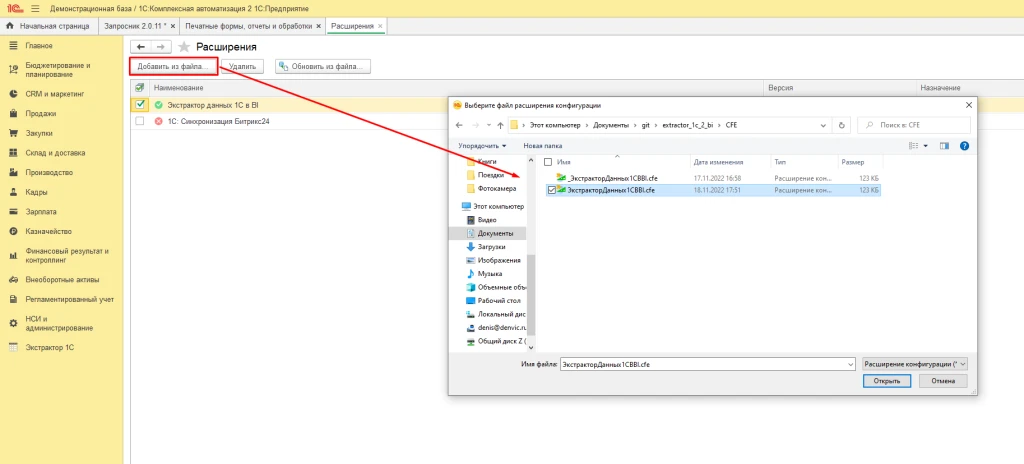
Task: Open Финансовый результат и контроллинг section
Action: pyautogui.click(x=67, y=255)
